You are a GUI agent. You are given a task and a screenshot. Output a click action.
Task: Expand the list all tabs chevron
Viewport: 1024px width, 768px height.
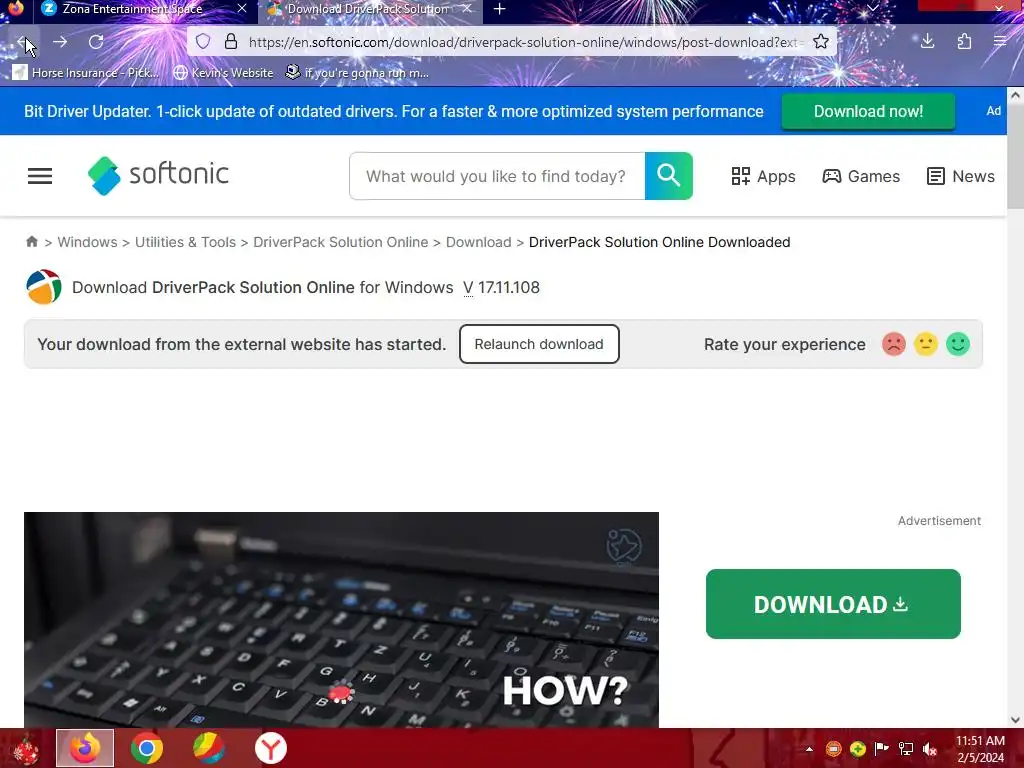coord(872,8)
